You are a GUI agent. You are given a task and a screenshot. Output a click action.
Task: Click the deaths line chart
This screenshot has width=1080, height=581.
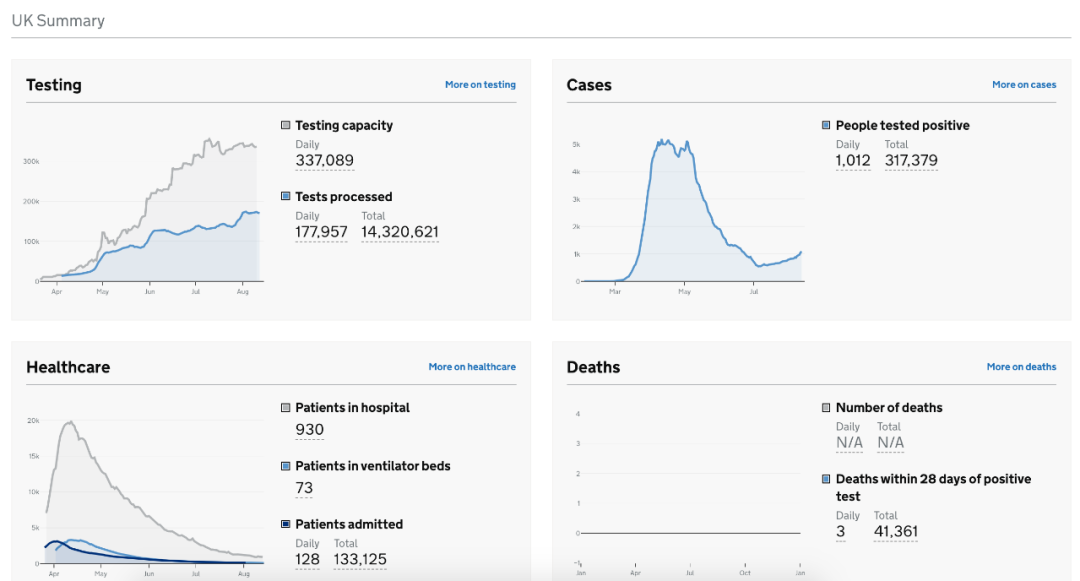689,492
